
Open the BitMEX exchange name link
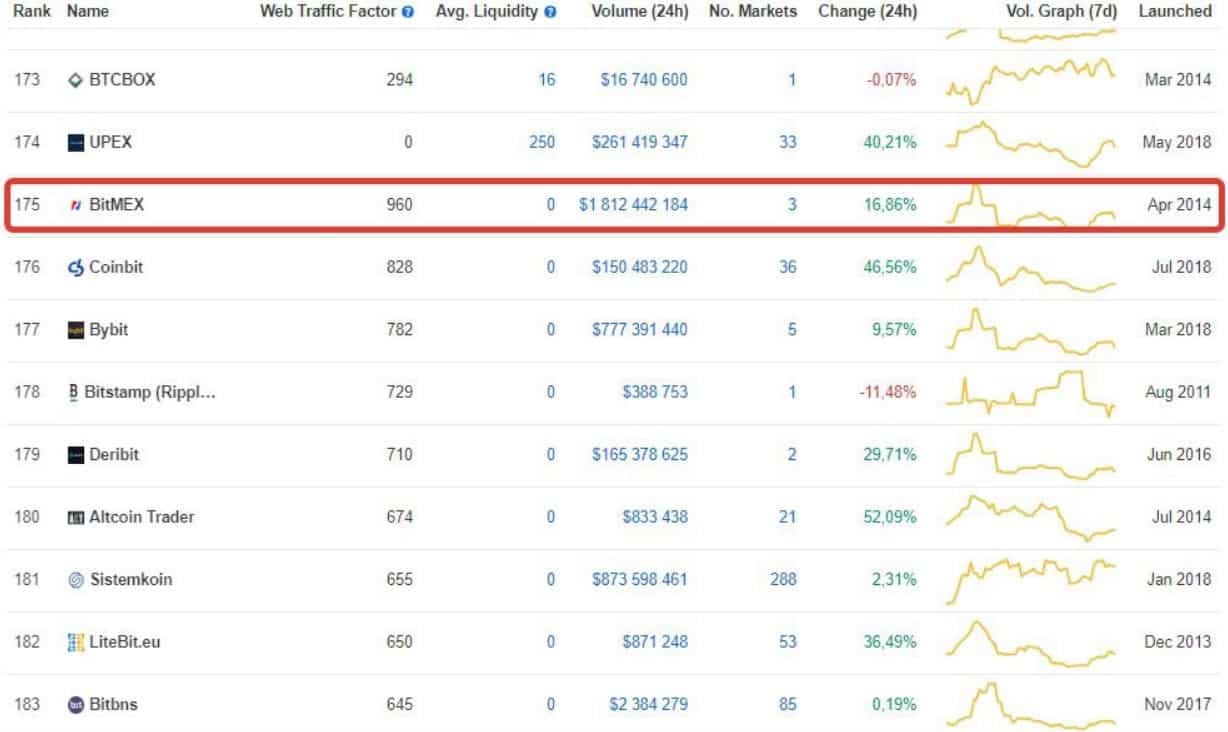[x=116, y=205]
